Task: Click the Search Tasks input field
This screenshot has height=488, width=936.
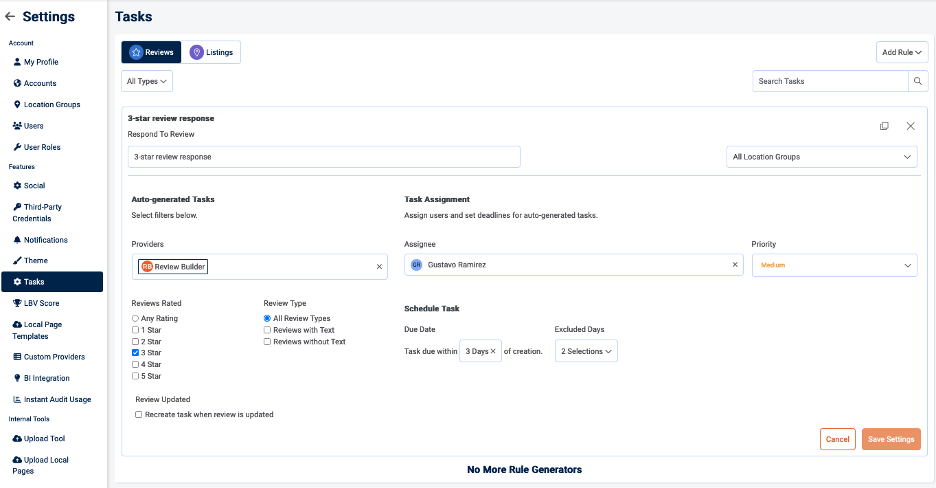Action: click(829, 81)
